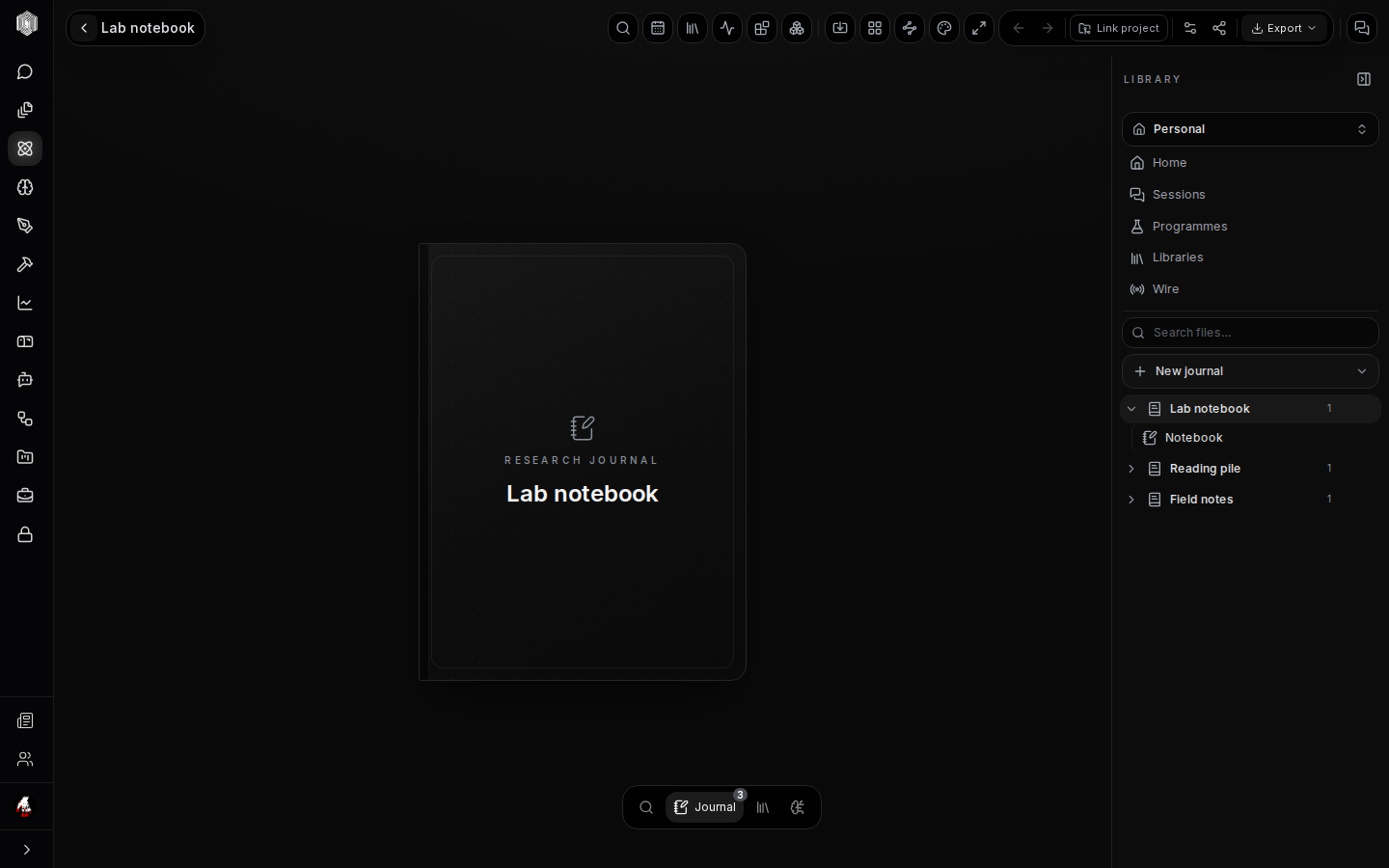Click the palette theme icon
The width and height of the screenshot is (1389, 868).
[944, 28]
